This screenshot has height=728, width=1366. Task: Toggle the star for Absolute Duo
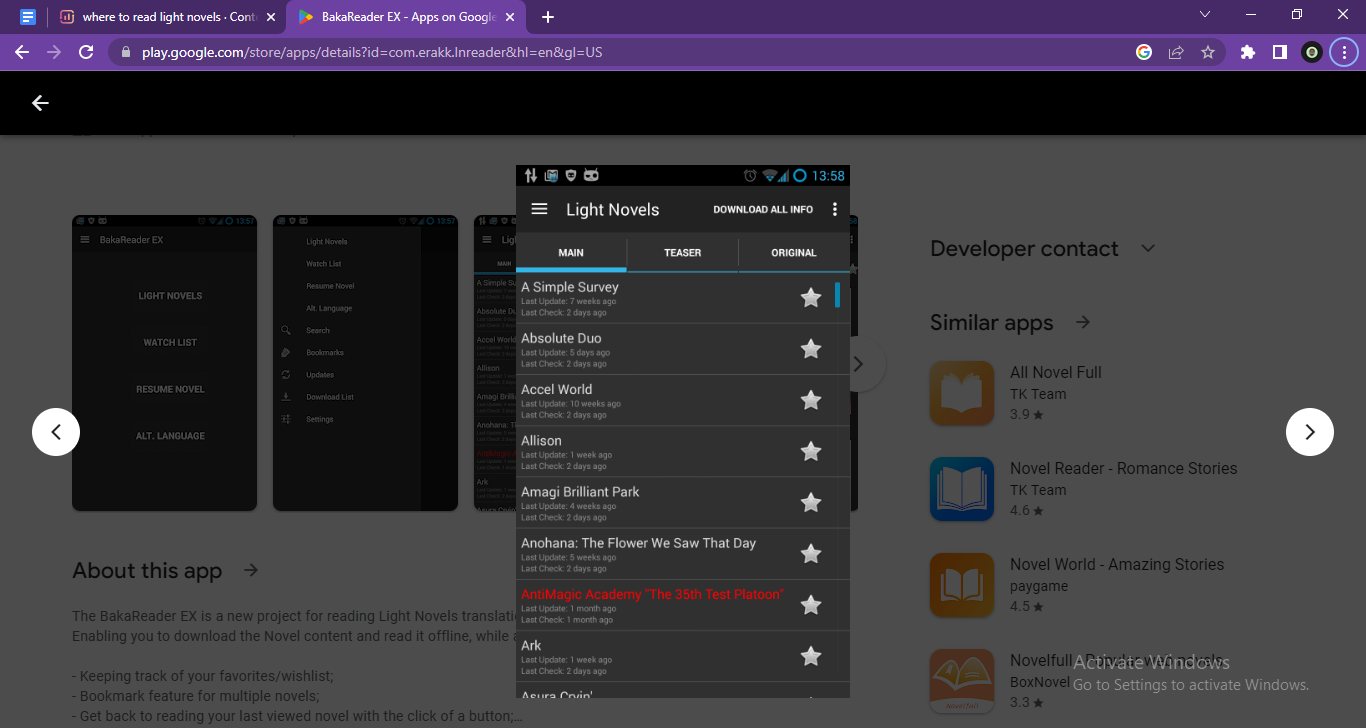(x=811, y=349)
